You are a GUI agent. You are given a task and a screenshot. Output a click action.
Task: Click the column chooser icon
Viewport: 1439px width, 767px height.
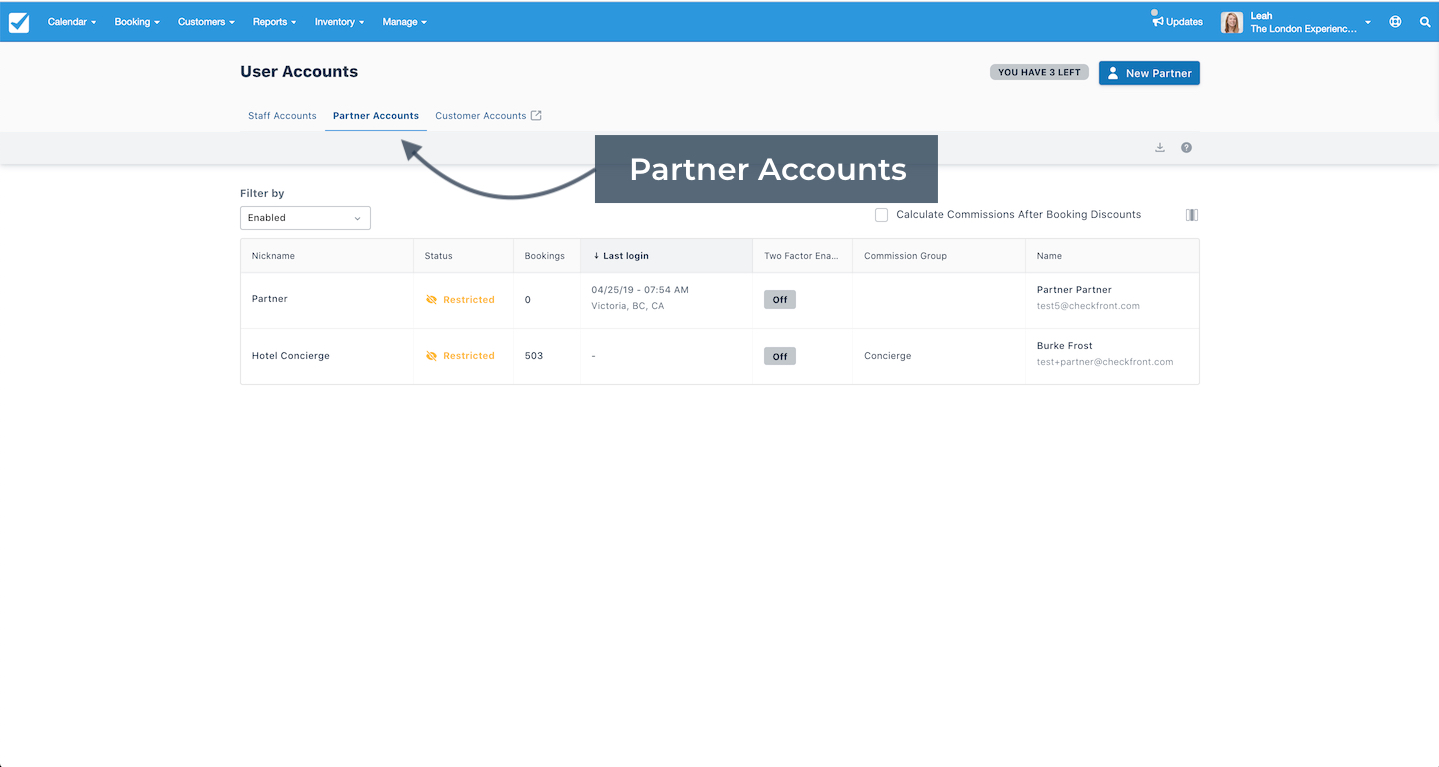[x=1192, y=215]
